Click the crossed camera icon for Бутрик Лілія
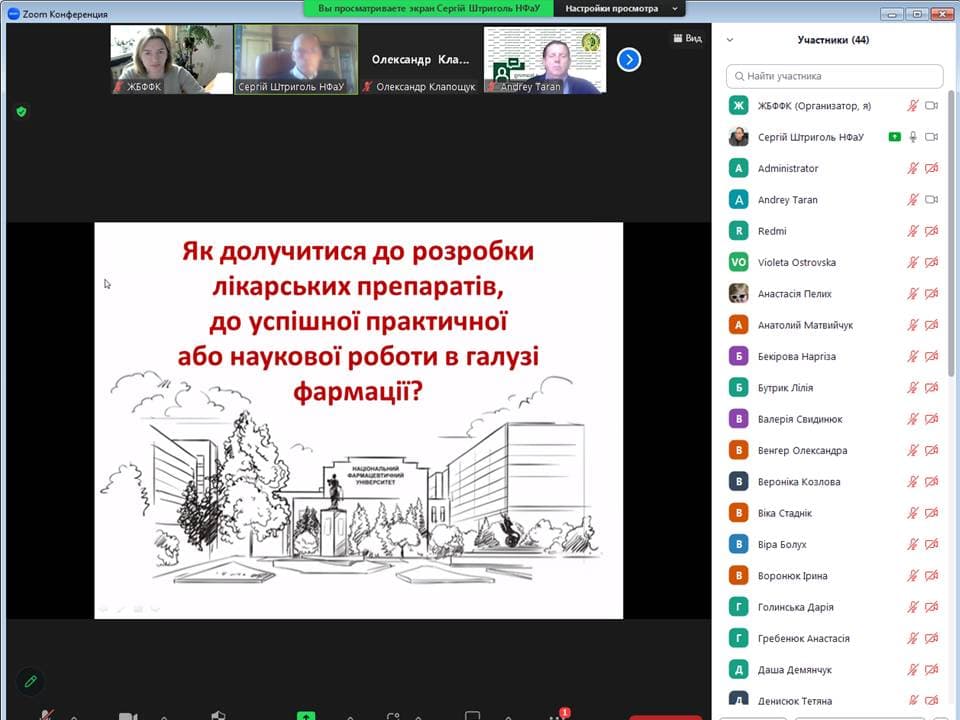960x720 pixels. tap(931, 388)
